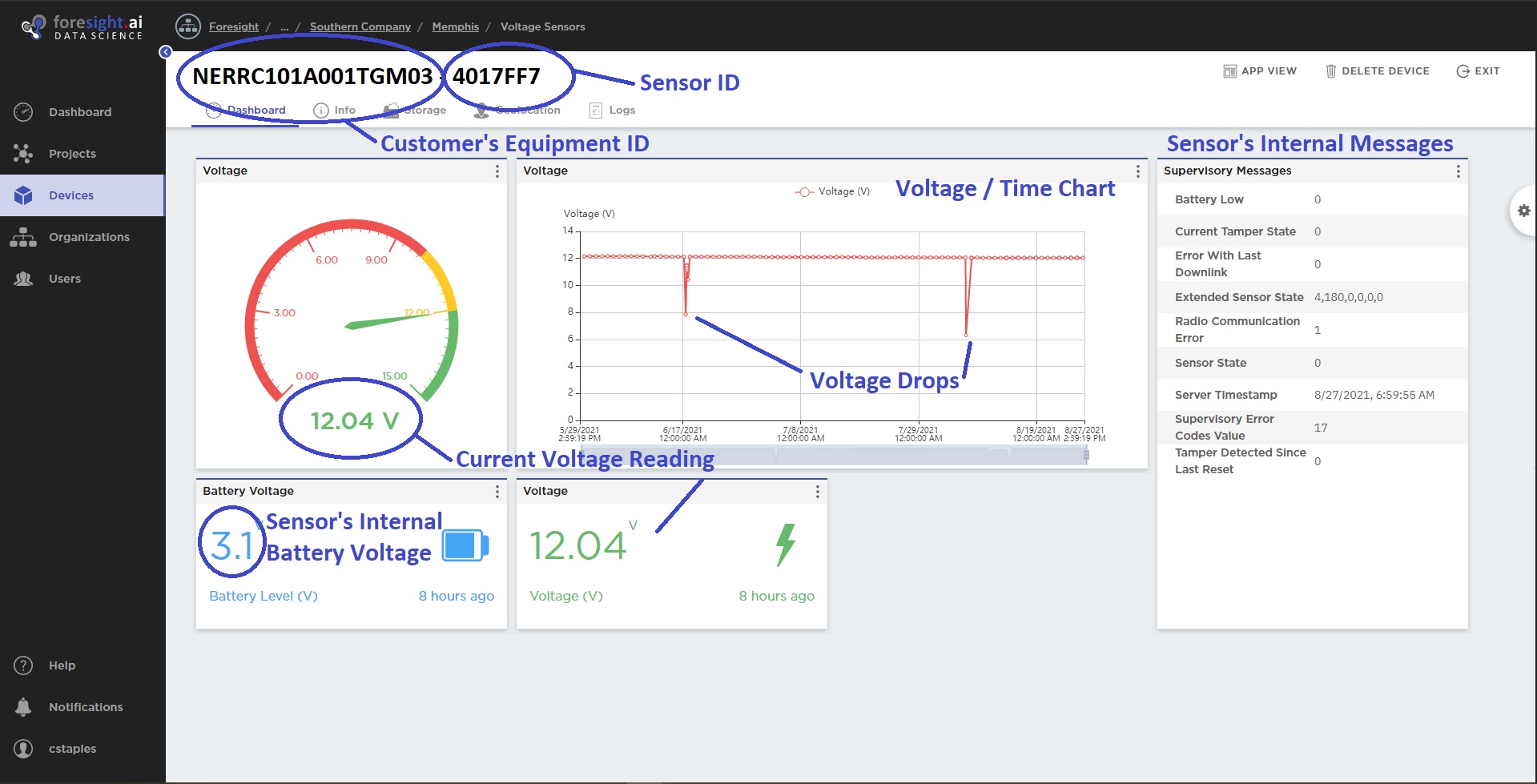Follow the Southern Company breadcrumb link
1537x784 pixels.
pos(360,26)
